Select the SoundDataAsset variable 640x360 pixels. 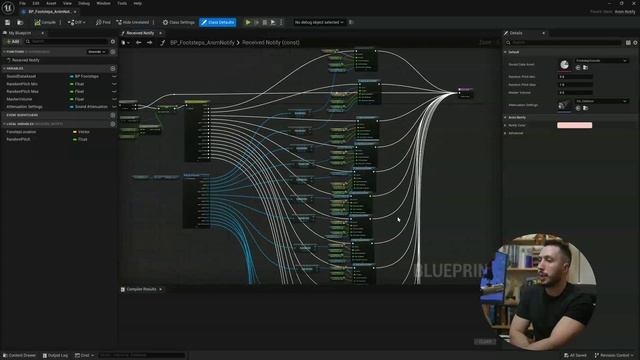(21, 76)
